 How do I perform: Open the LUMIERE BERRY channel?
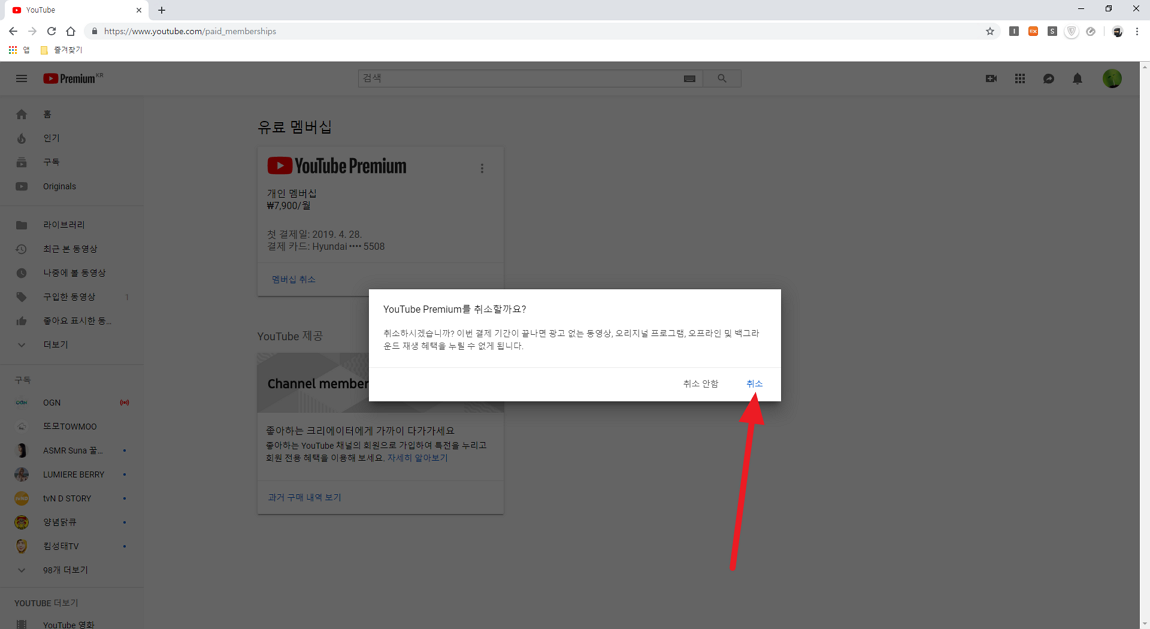point(71,474)
